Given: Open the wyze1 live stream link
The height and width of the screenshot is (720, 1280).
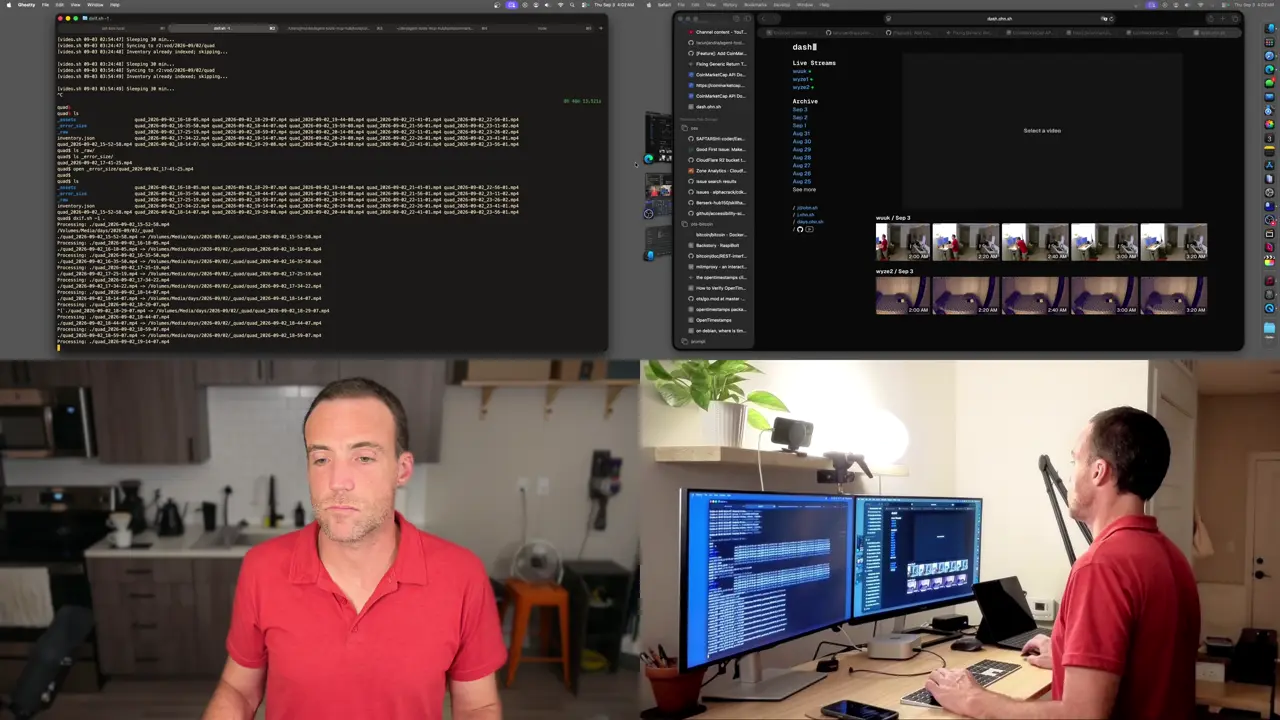Looking at the screenshot, I should 802,79.
